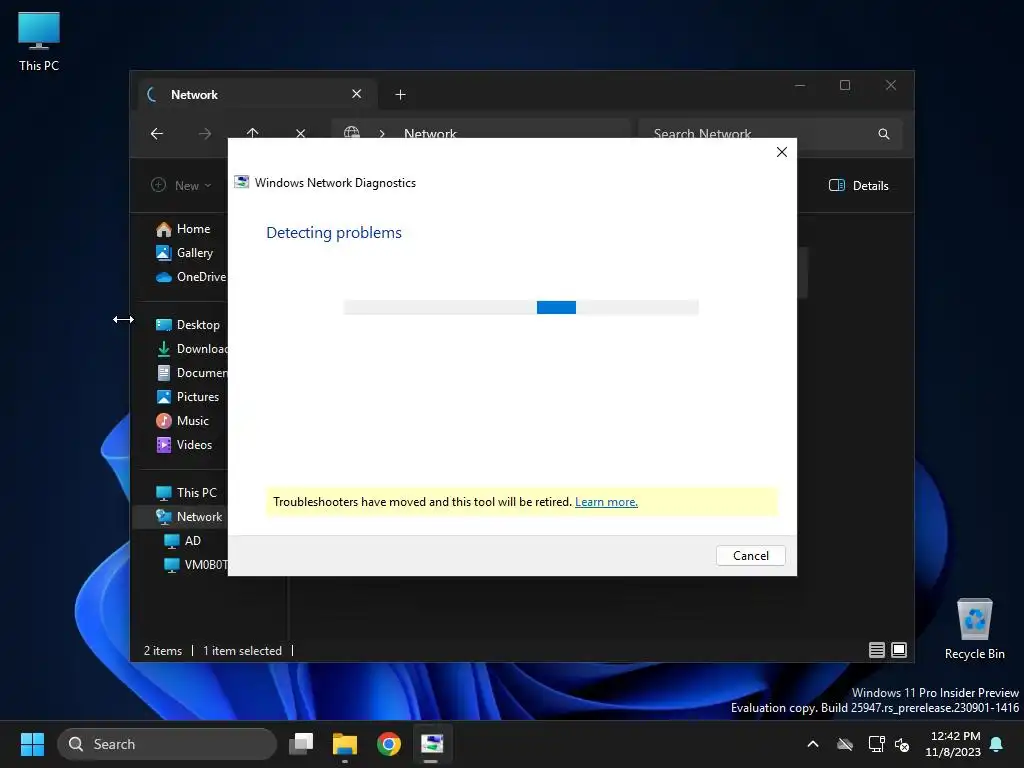Click Network in the address bar

click(x=430, y=133)
